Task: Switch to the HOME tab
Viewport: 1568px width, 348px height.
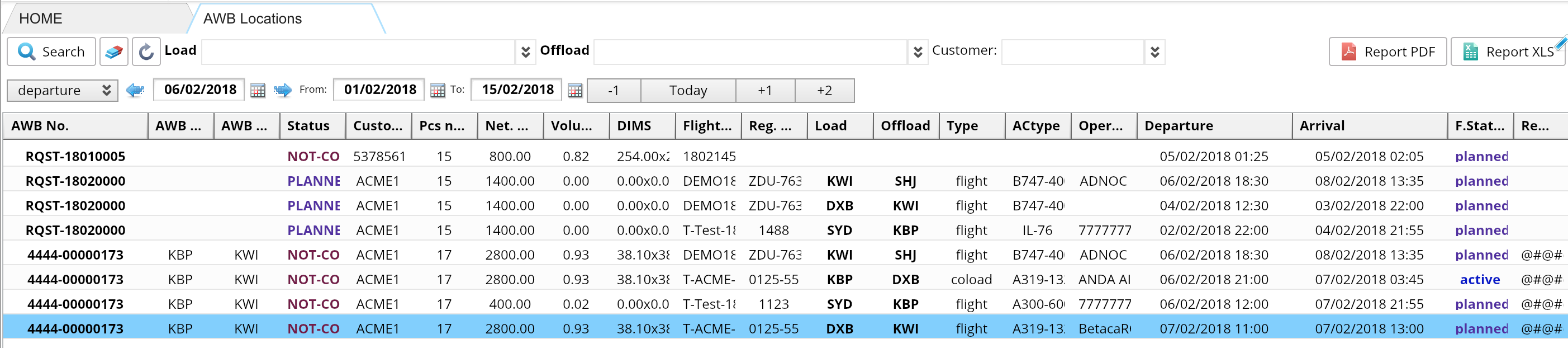Action: point(41,18)
